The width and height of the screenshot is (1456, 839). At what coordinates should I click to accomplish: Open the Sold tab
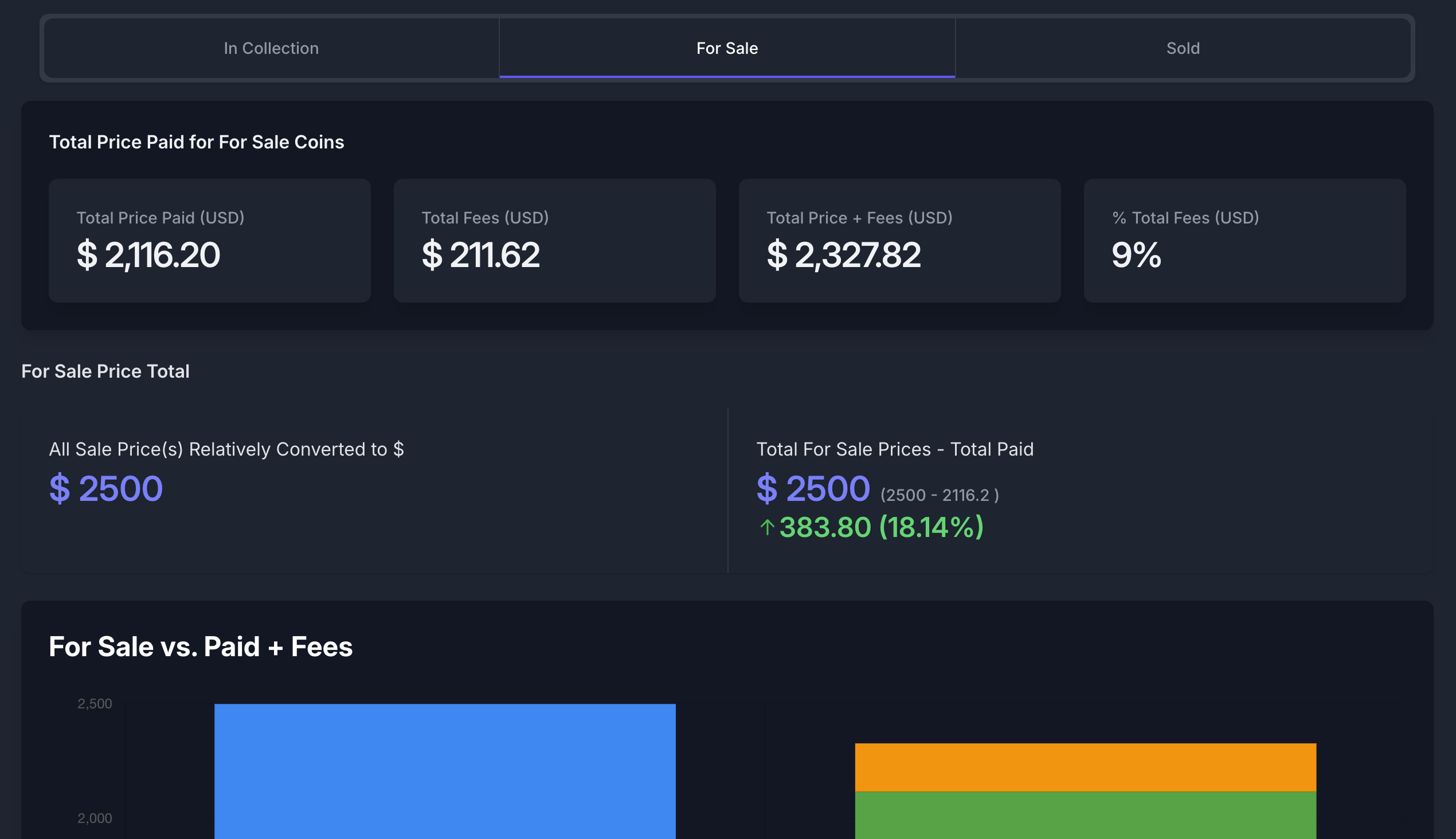1183,48
